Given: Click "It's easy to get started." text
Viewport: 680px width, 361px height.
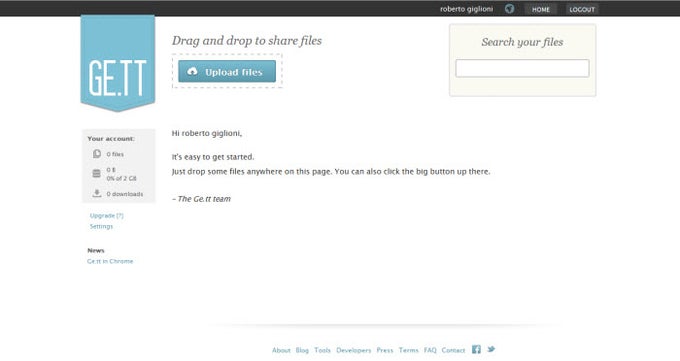Looking at the screenshot, I should [213, 157].
